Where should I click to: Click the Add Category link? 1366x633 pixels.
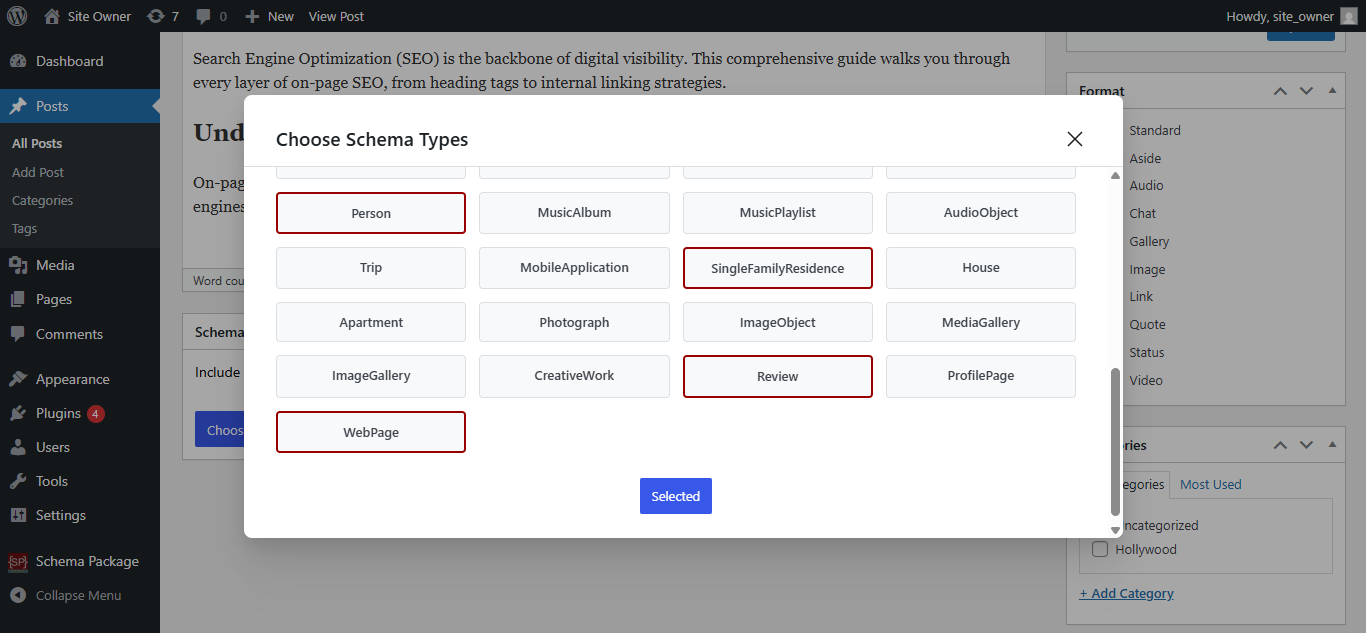(x=1126, y=593)
